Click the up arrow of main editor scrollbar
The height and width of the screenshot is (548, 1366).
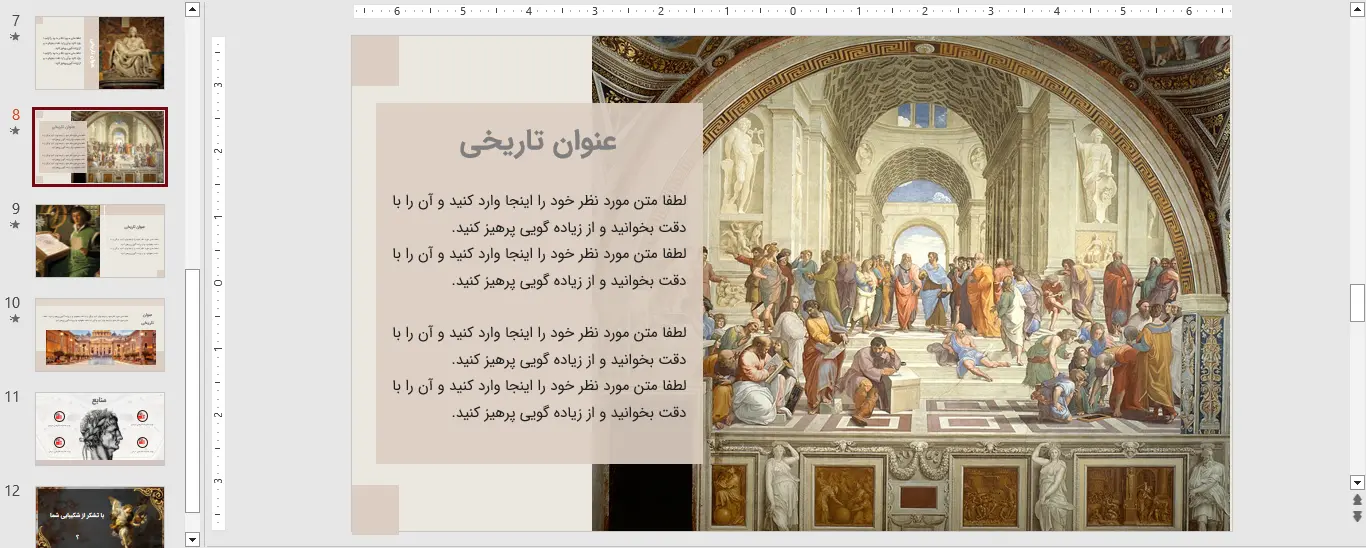point(1357,9)
